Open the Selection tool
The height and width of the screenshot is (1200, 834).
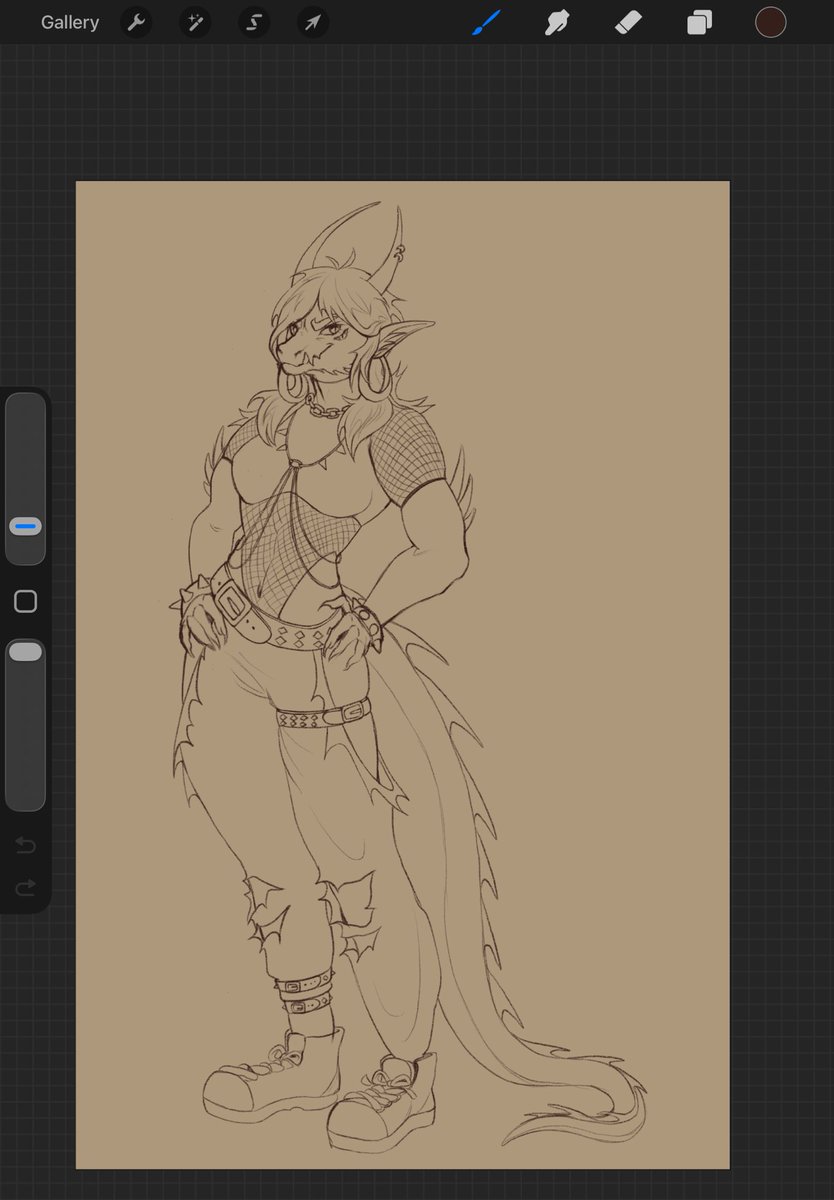coord(254,22)
